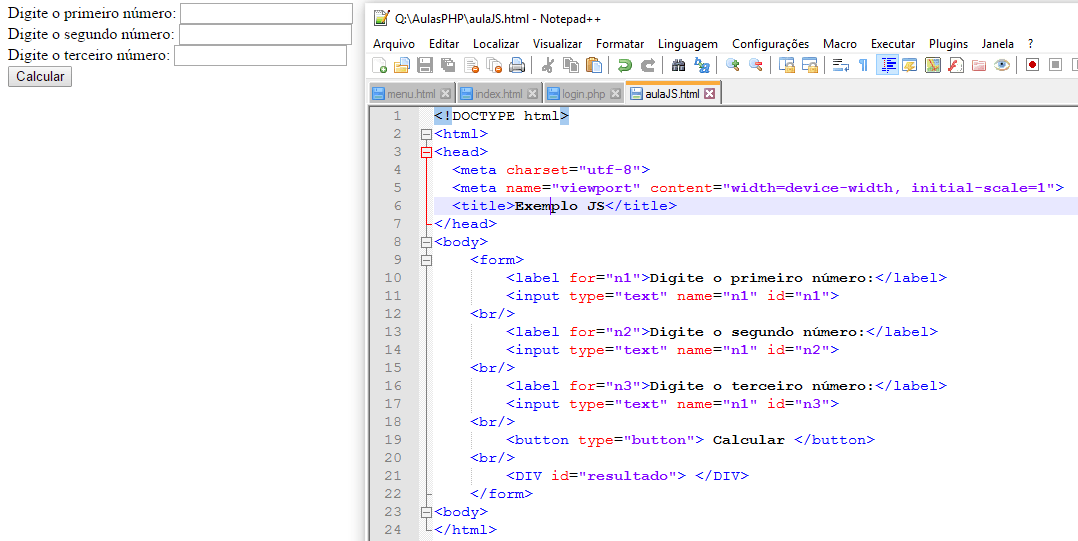Collapse the head fold marker on line 3
The height and width of the screenshot is (541, 1078).
[x=426, y=152]
